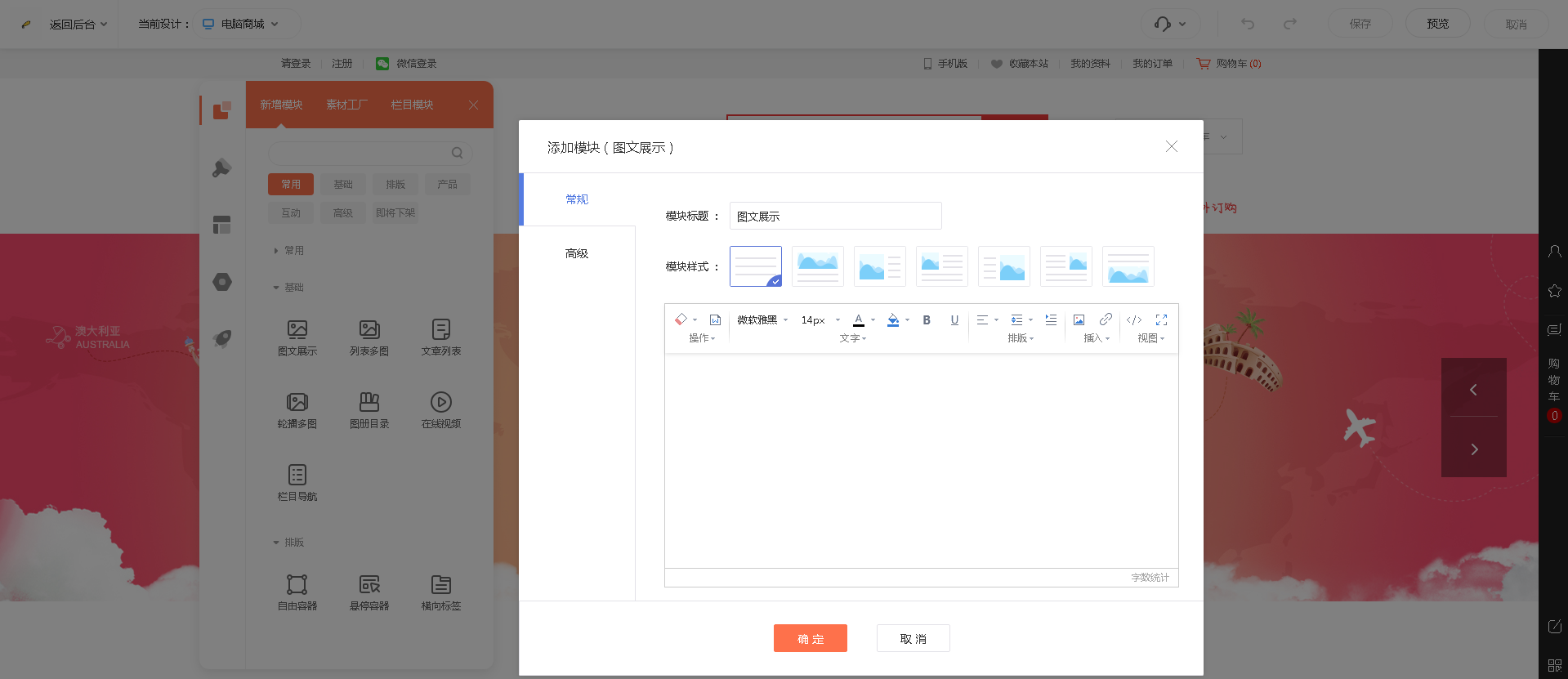This screenshot has height=679, width=1568.
Task: Add the 在线视频 module
Action: tap(441, 410)
